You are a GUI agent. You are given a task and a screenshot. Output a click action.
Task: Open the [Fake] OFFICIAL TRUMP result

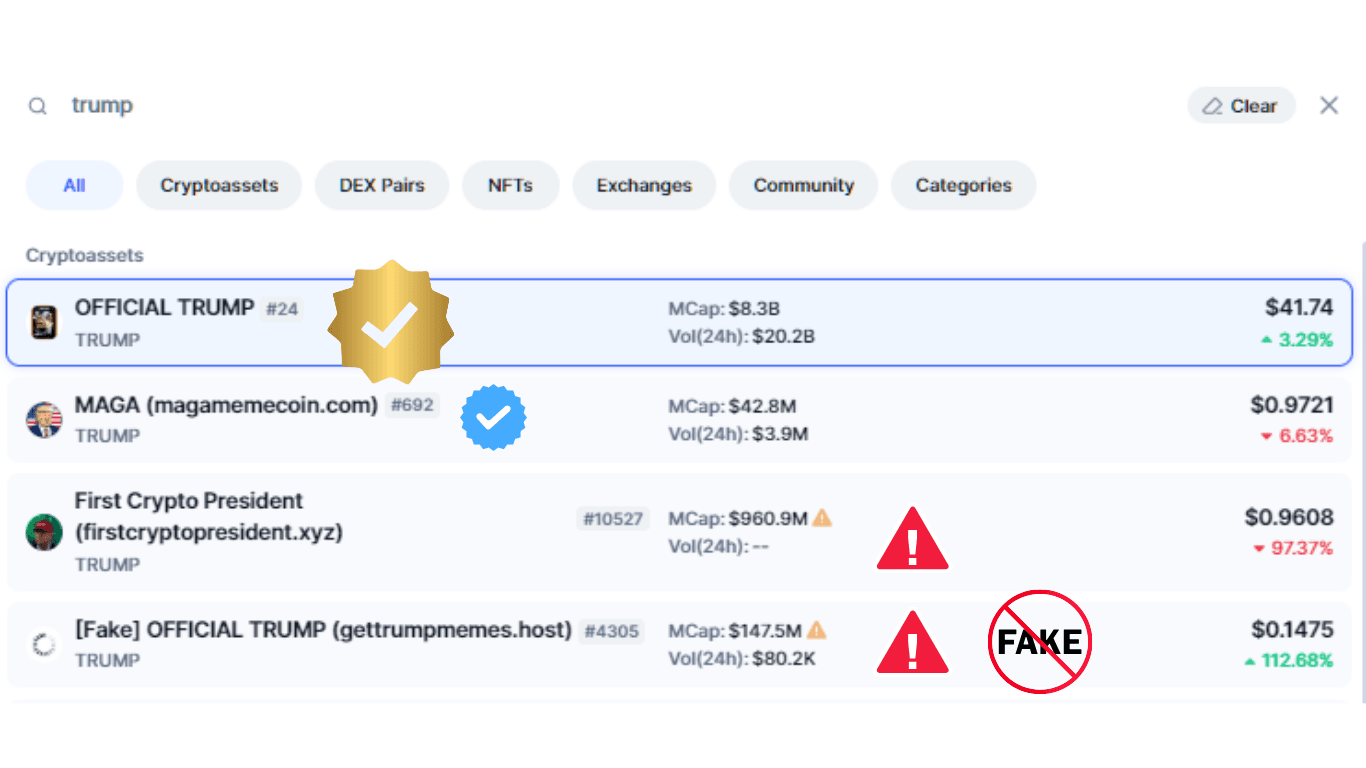tap(323, 630)
